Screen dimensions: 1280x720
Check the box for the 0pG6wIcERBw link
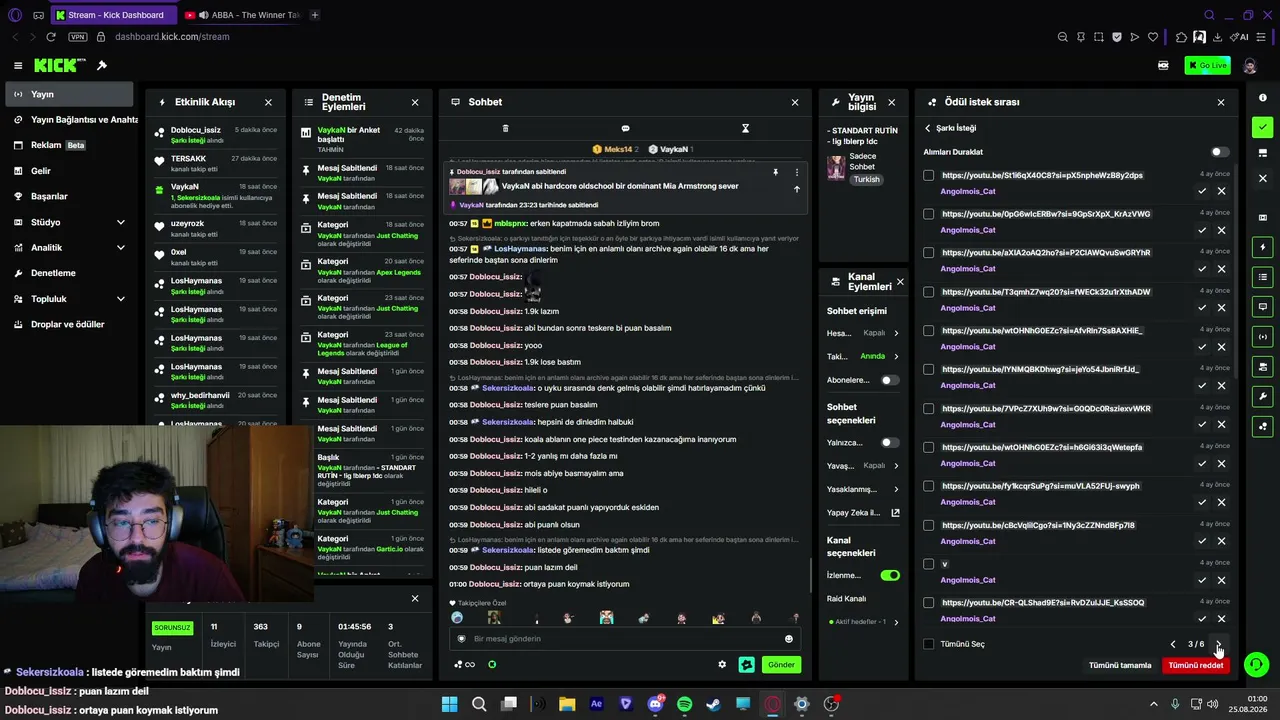point(929,214)
